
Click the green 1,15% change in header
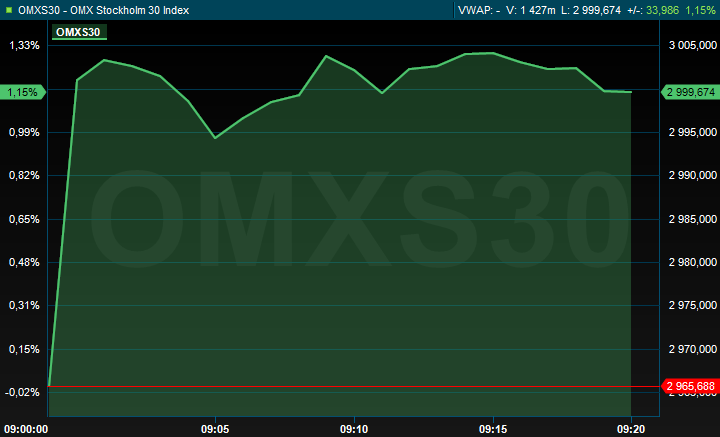(701, 10)
